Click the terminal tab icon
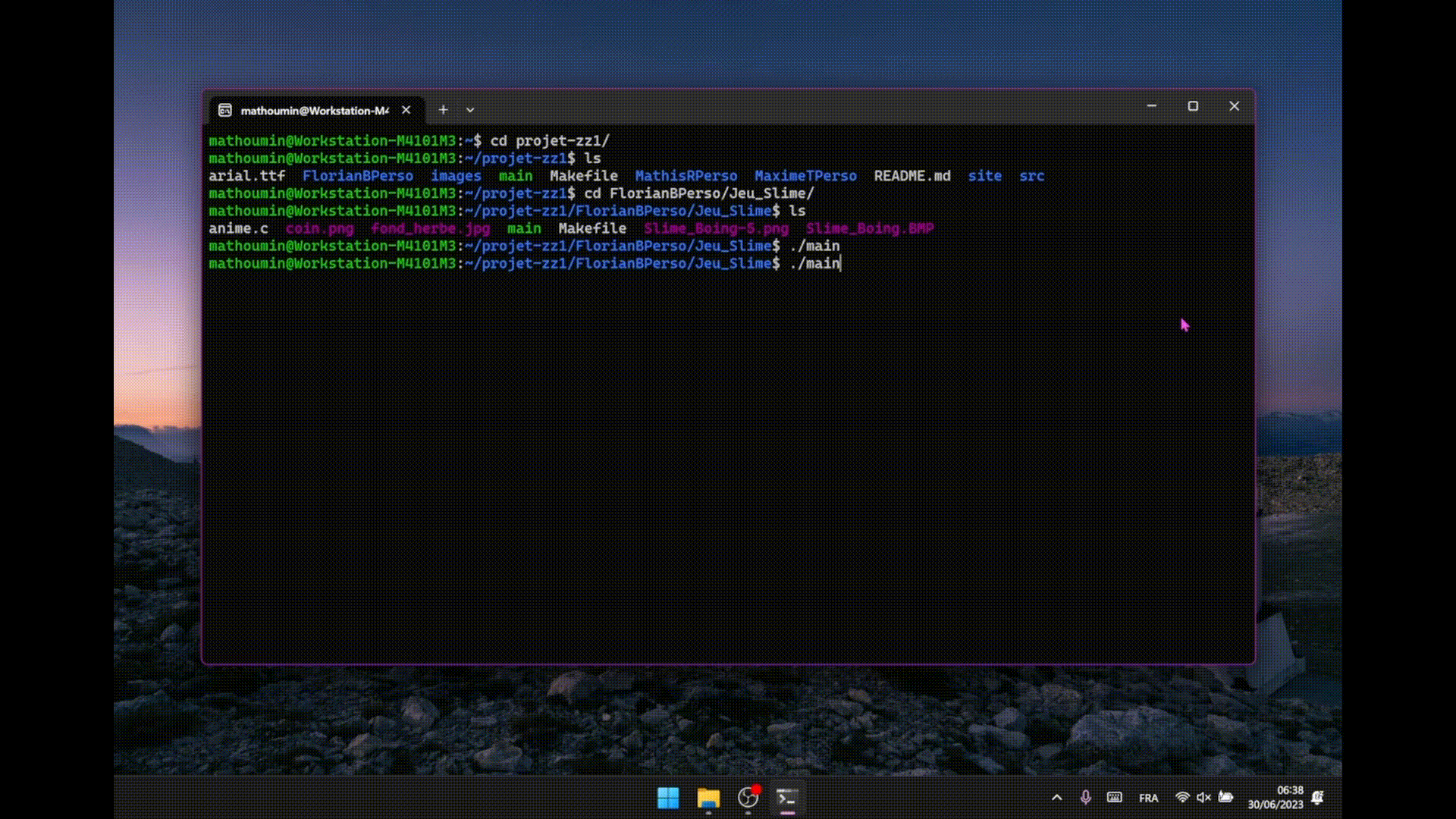1456x819 pixels. pyautogui.click(x=225, y=111)
